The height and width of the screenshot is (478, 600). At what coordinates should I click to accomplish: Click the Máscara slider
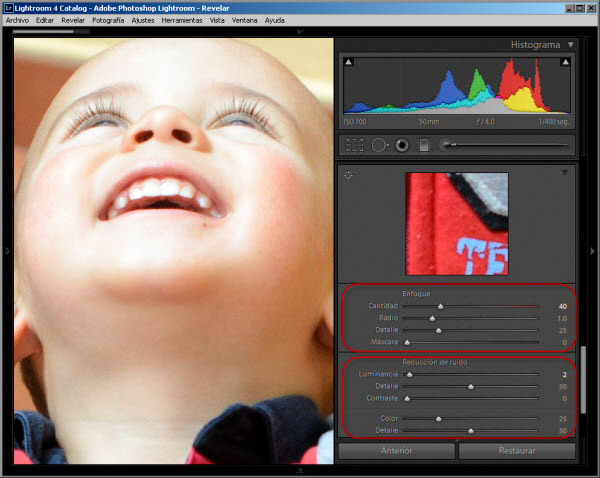point(471,342)
